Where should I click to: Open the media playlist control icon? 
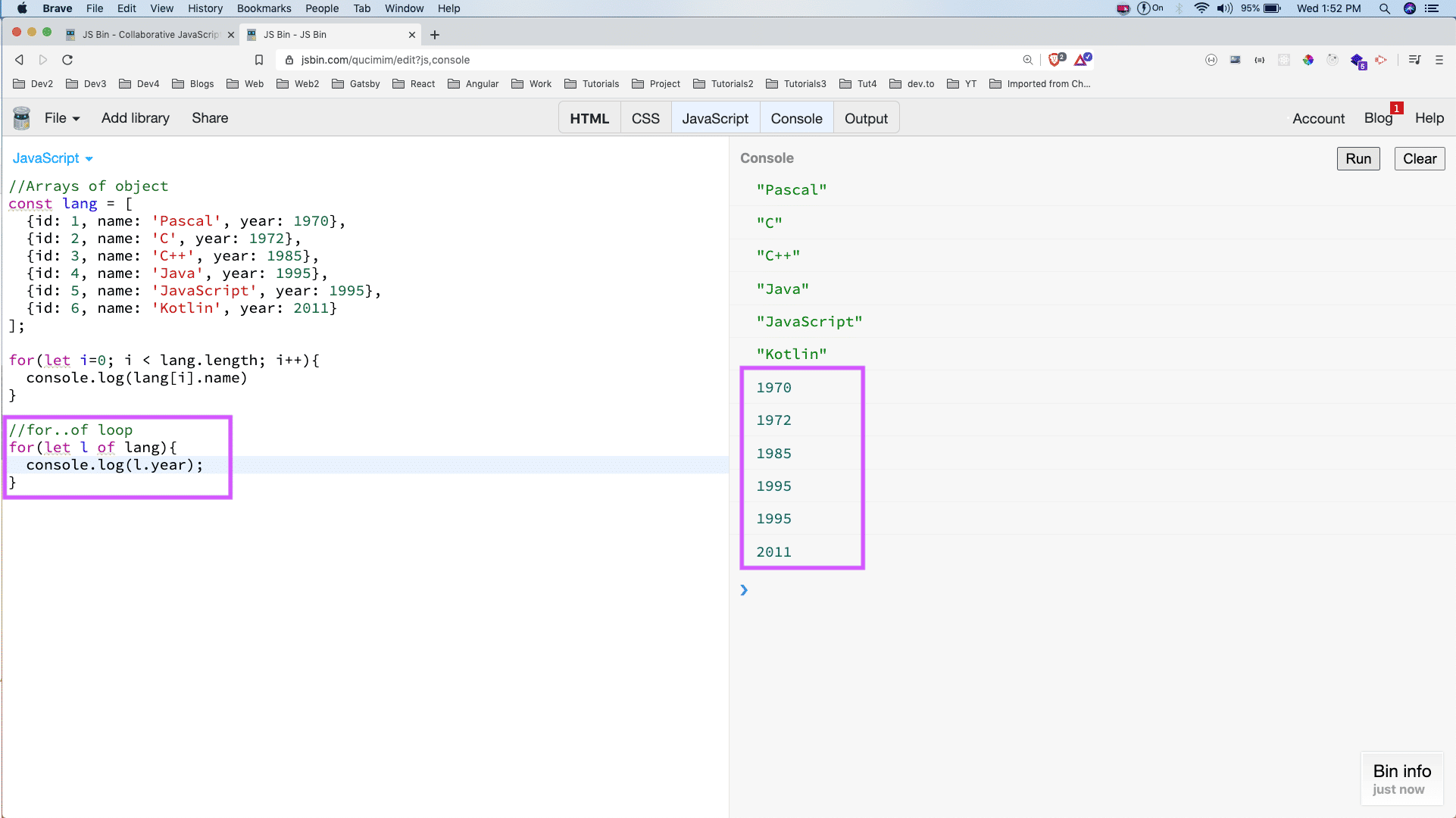click(x=1414, y=60)
